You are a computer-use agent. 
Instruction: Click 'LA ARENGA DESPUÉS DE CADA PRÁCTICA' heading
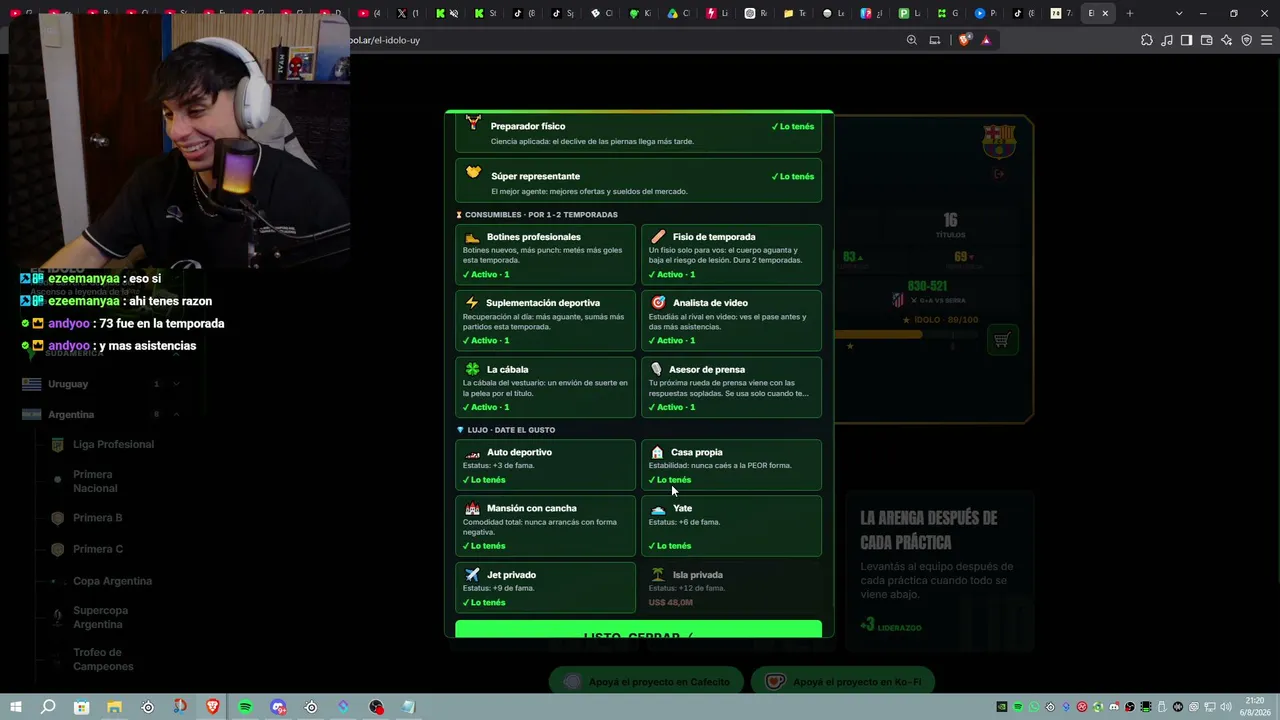pyautogui.click(x=929, y=530)
